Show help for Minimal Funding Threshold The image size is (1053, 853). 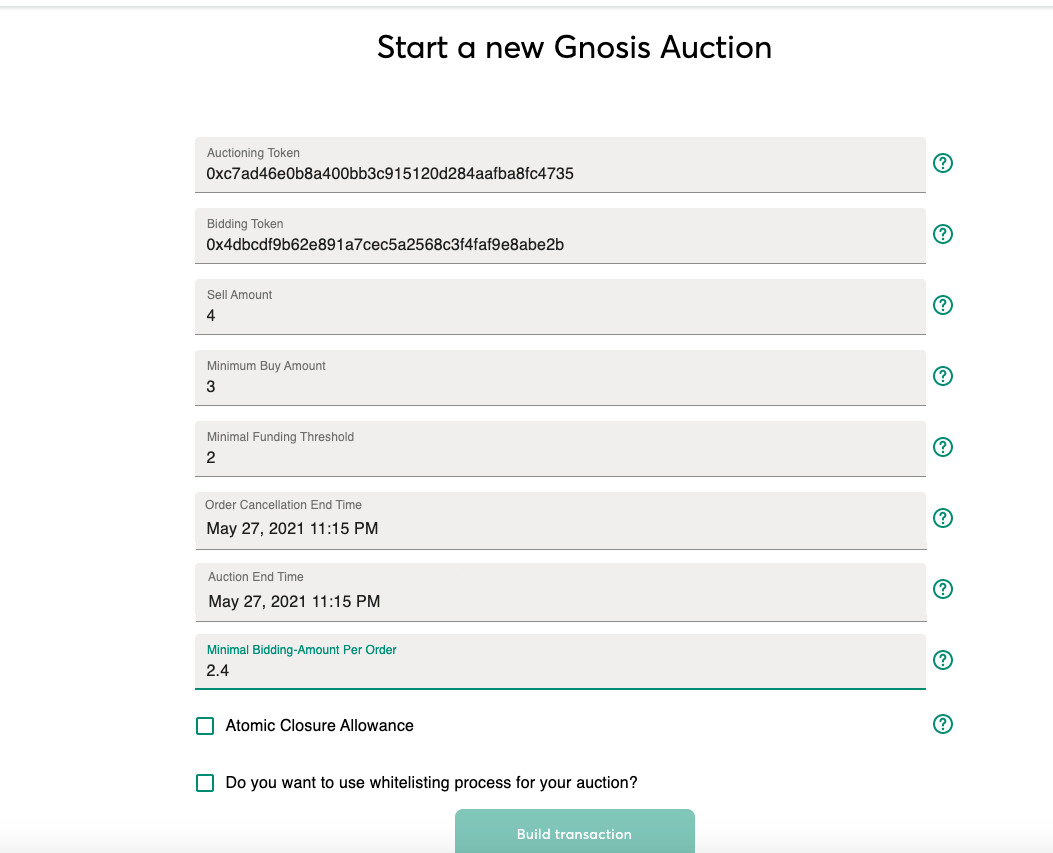[x=942, y=447]
